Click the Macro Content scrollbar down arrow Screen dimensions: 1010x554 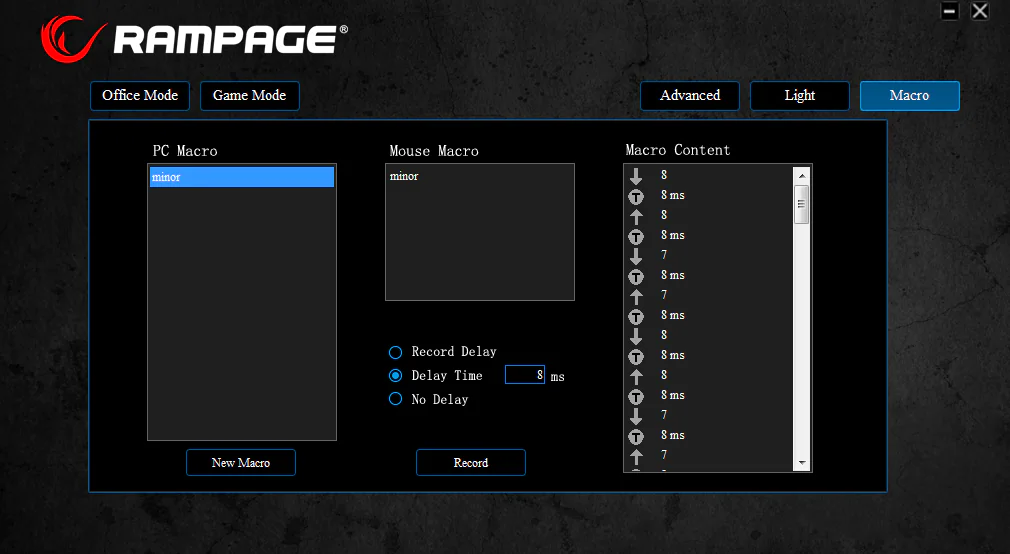point(802,463)
